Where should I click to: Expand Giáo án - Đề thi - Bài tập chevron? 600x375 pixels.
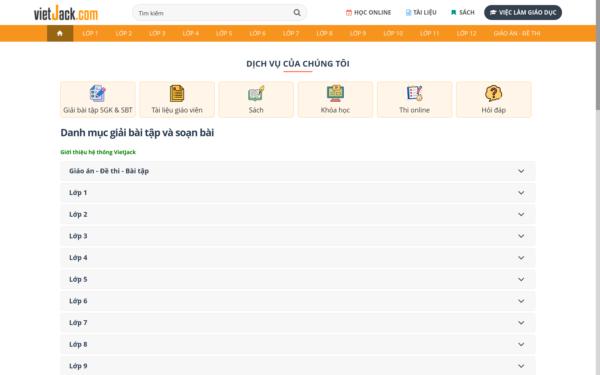(x=521, y=171)
